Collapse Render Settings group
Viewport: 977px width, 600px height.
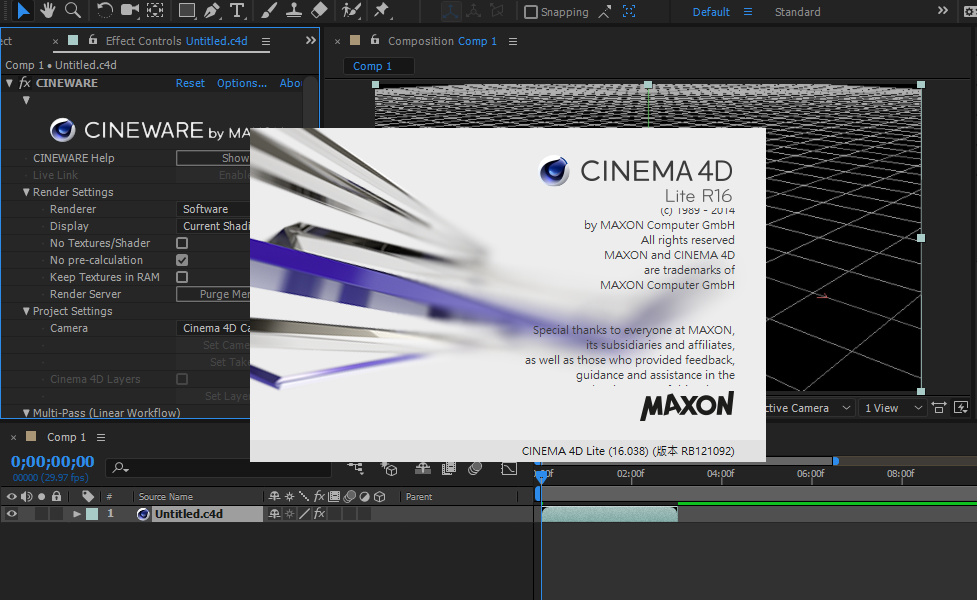point(26,192)
